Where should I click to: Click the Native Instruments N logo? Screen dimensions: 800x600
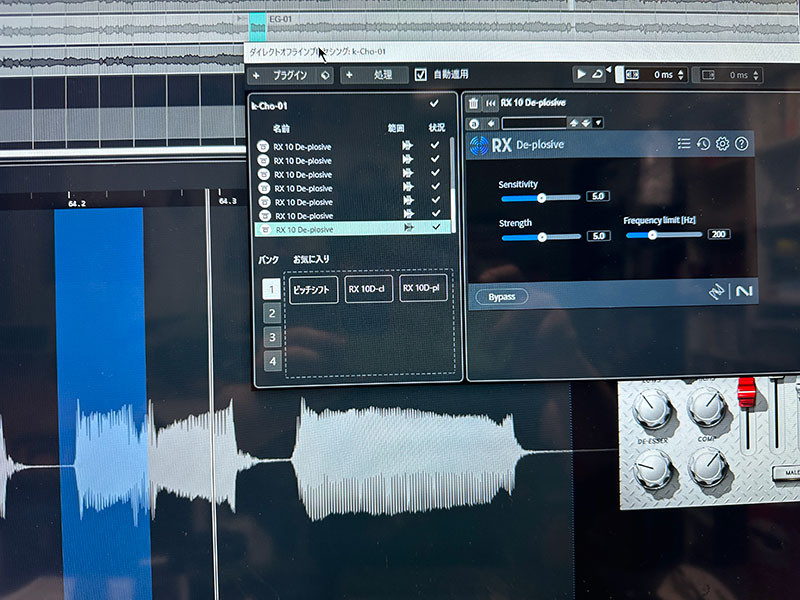744,291
